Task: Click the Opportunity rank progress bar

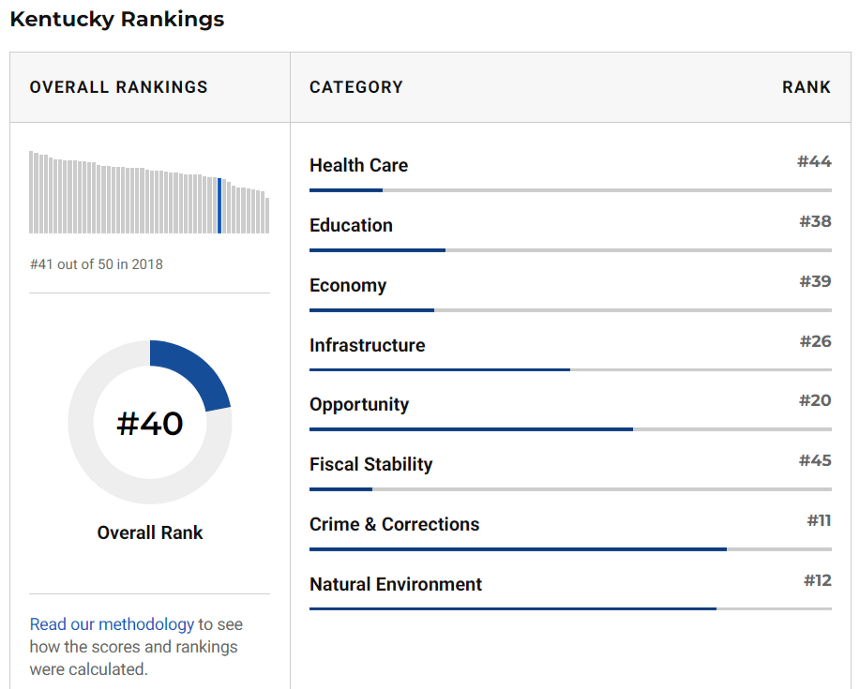Action: (x=570, y=430)
